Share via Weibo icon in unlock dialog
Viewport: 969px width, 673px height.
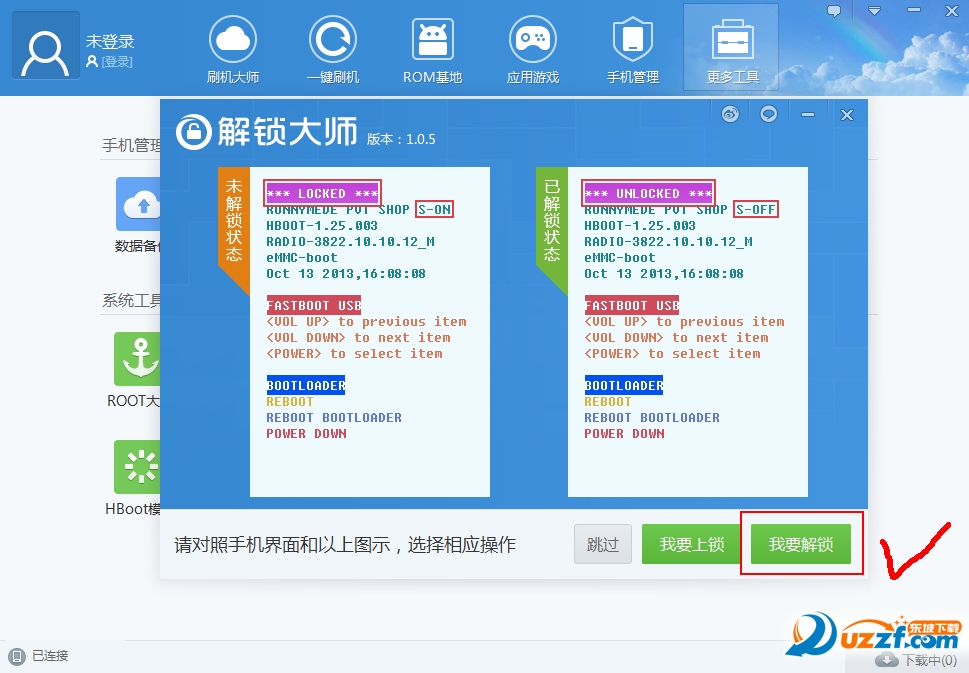point(730,114)
